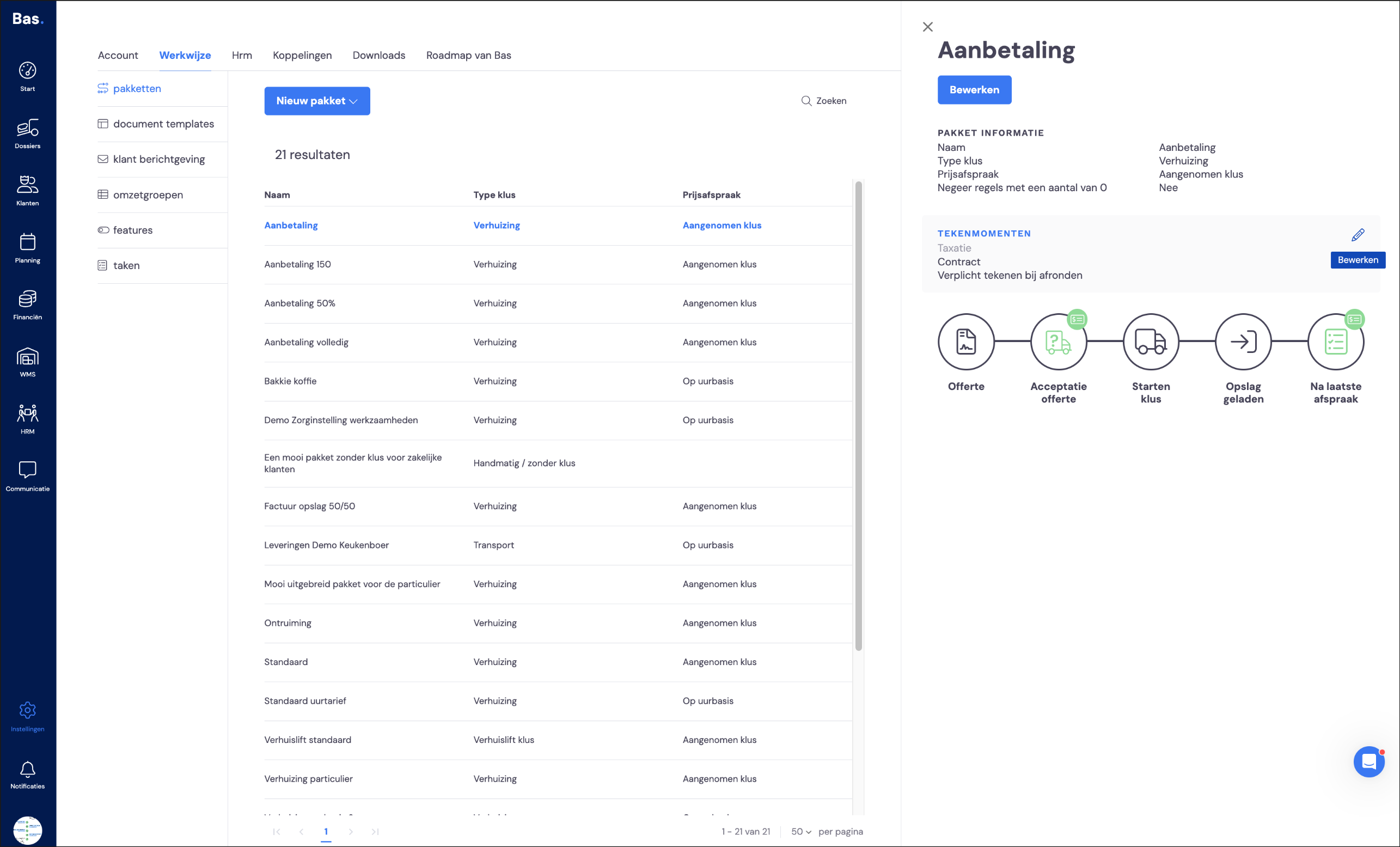Click the user avatar at sidebar bottom
Screen dimensions: 1400x847
(27, 831)
